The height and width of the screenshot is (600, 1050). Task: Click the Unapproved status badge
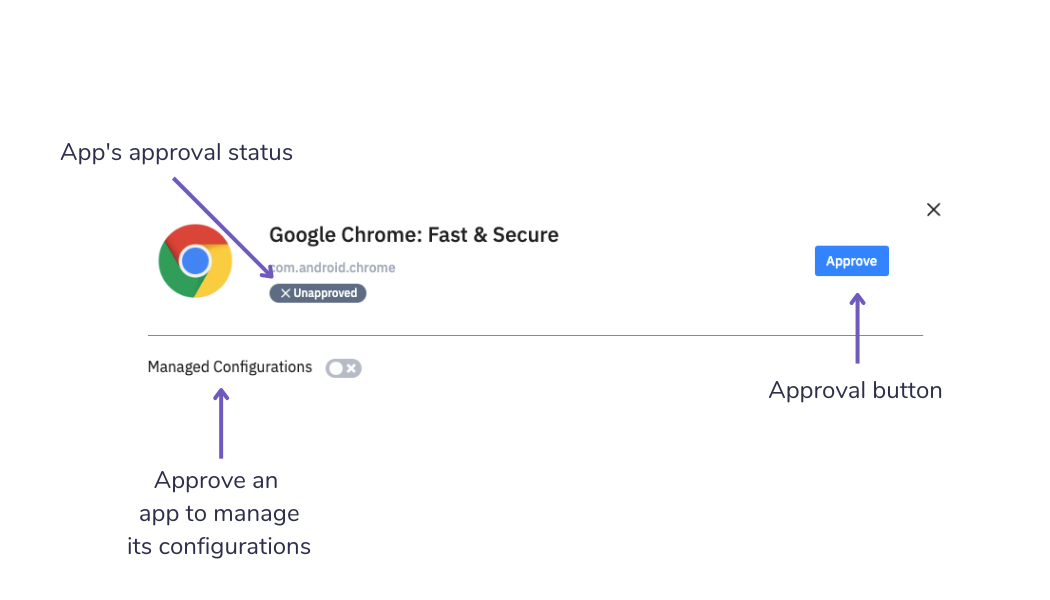click(317, 292)
